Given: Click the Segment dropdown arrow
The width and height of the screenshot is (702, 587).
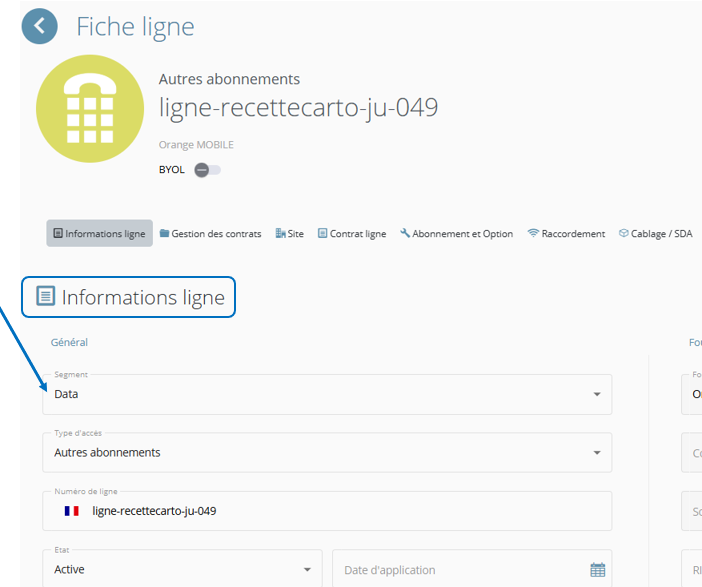Looking at the screenshot, I should point(597,395).
